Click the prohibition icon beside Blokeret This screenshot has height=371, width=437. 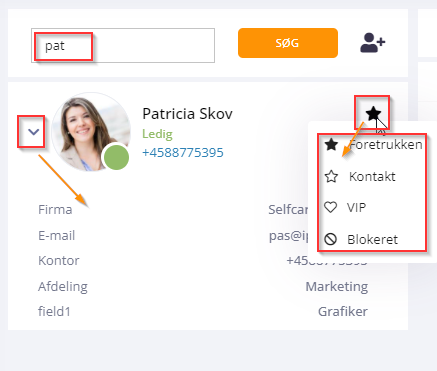pyautogui.click(x=331, y=239)
